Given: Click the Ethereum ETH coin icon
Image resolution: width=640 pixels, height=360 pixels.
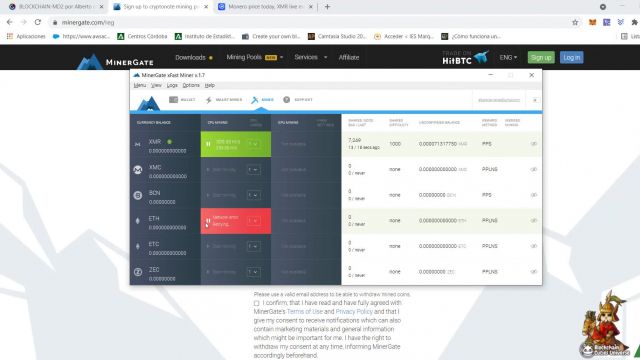Looking at the screenshot, I should click(x=138, y=221).
